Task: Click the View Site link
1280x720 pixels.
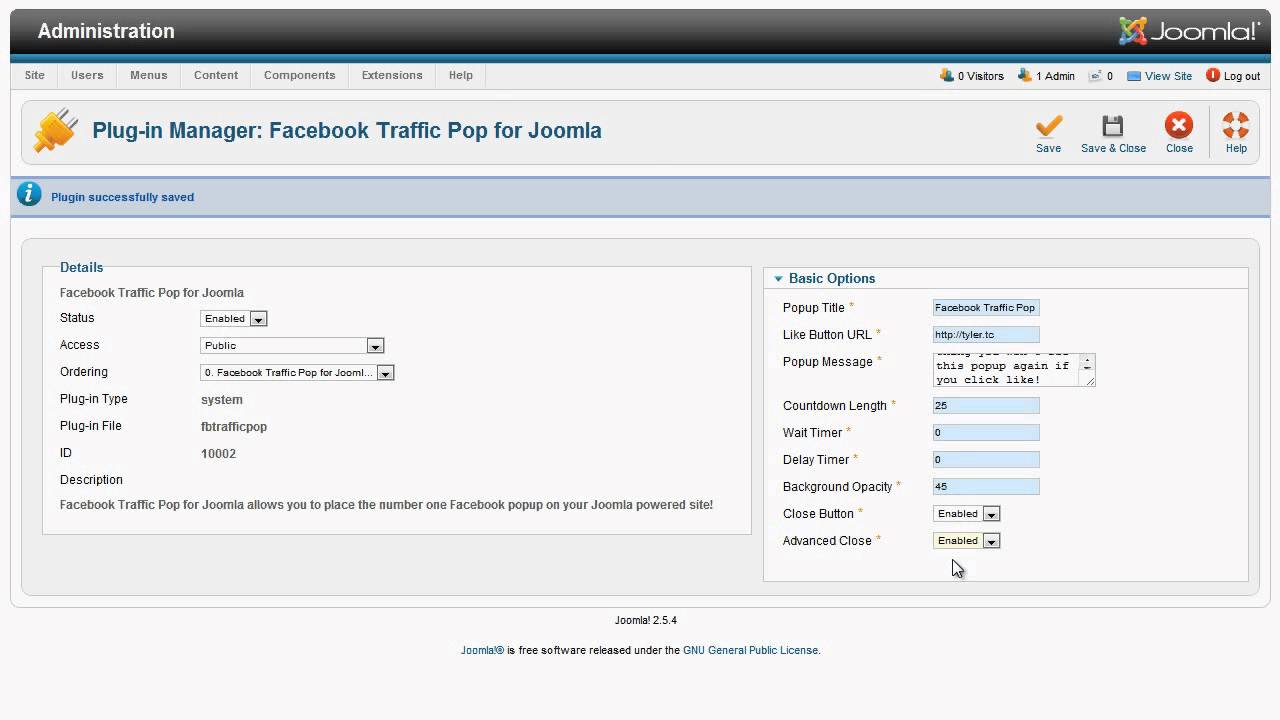Action: coord(1168,76)
